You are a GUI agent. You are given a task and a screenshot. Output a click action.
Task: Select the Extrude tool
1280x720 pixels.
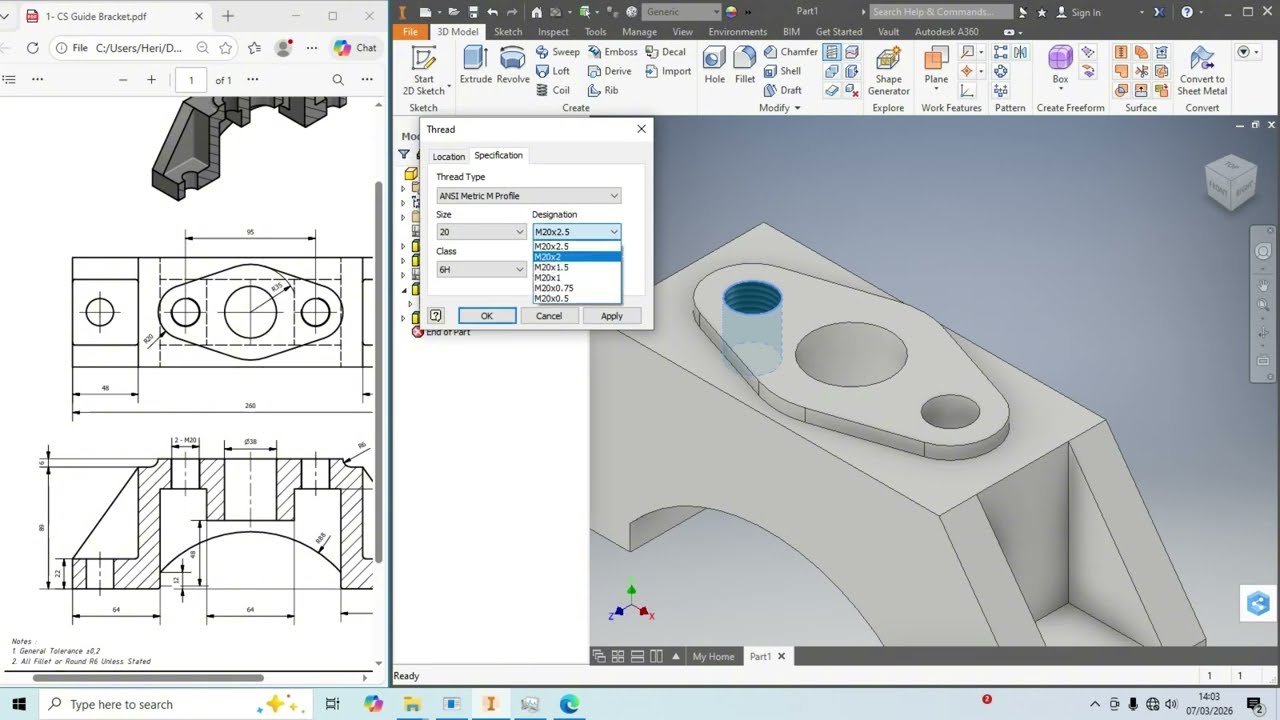(476, 66)
